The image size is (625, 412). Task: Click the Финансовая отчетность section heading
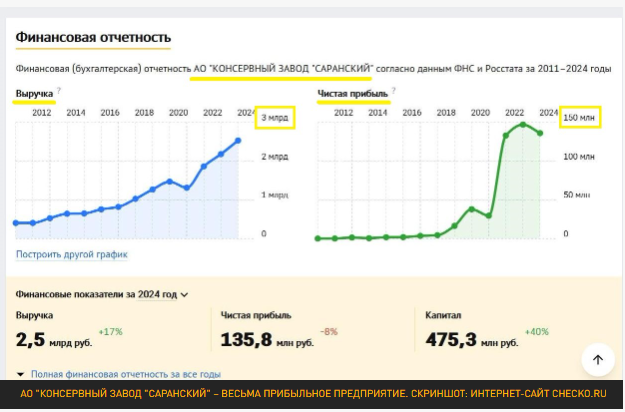92,38
